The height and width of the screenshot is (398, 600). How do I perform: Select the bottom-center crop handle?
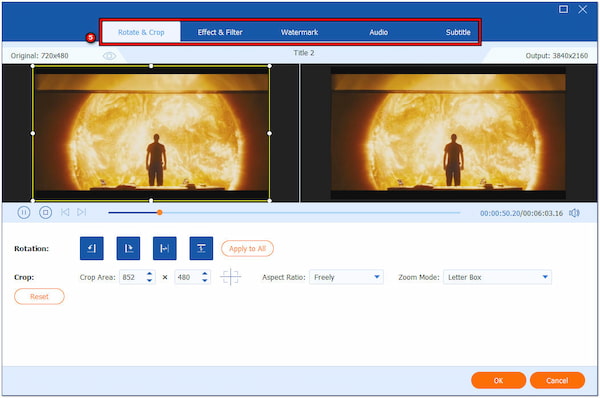click(151, 201)
